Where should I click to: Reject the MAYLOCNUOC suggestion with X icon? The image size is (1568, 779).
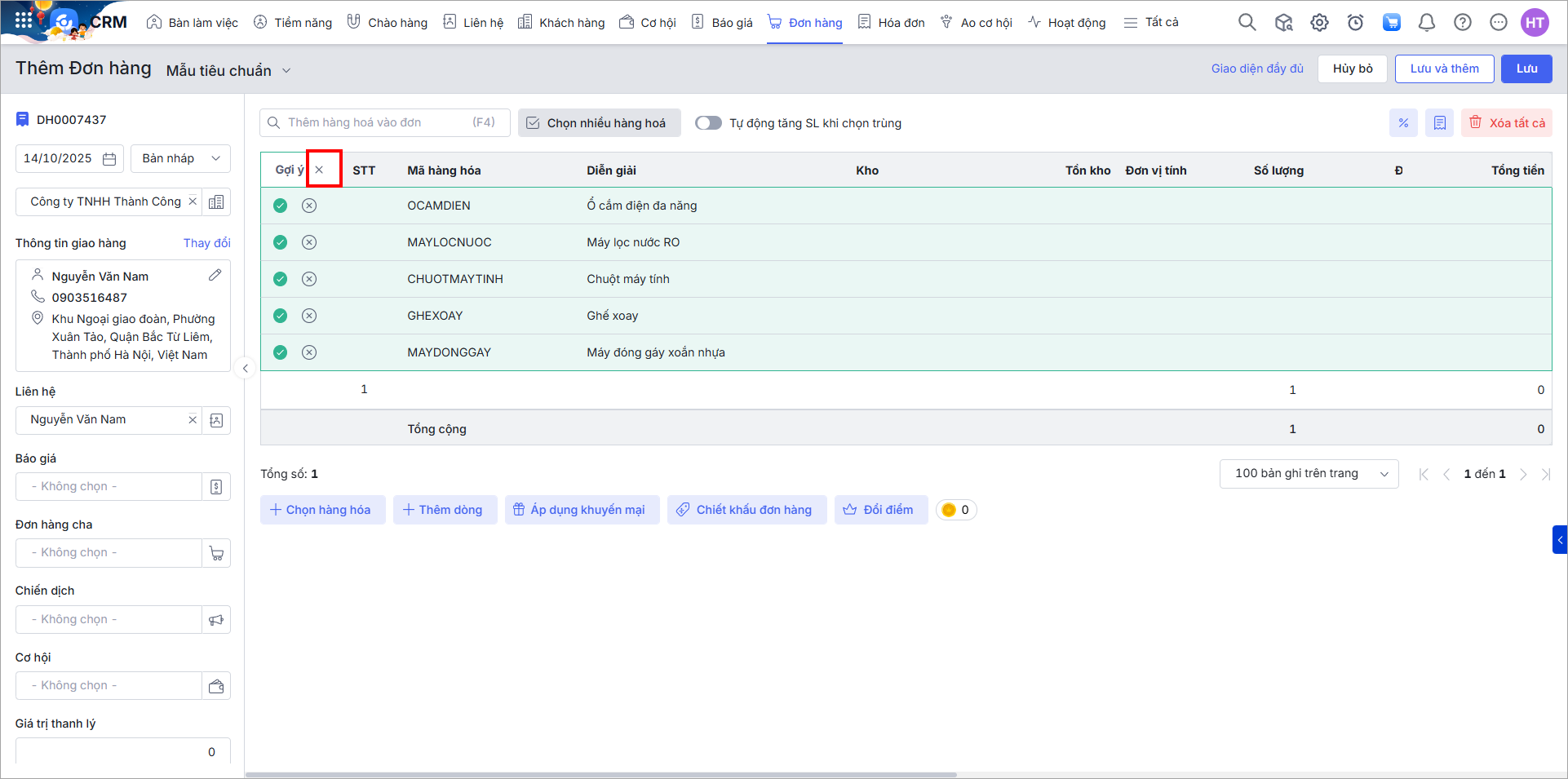point(309,242)
